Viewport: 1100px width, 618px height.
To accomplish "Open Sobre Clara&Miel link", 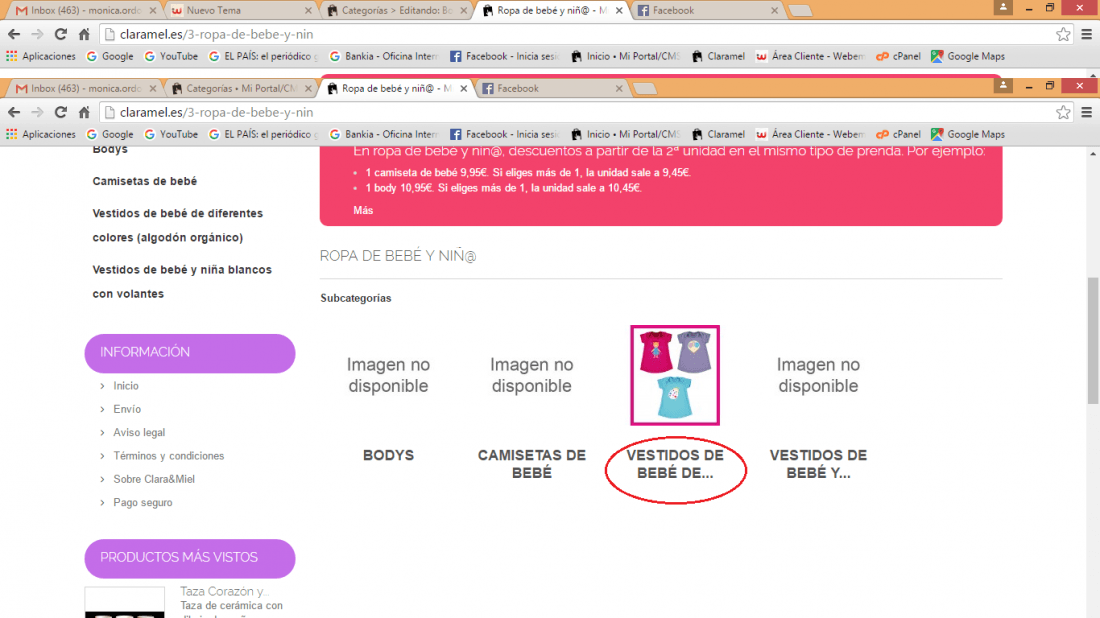I will (x=154, y=479).
